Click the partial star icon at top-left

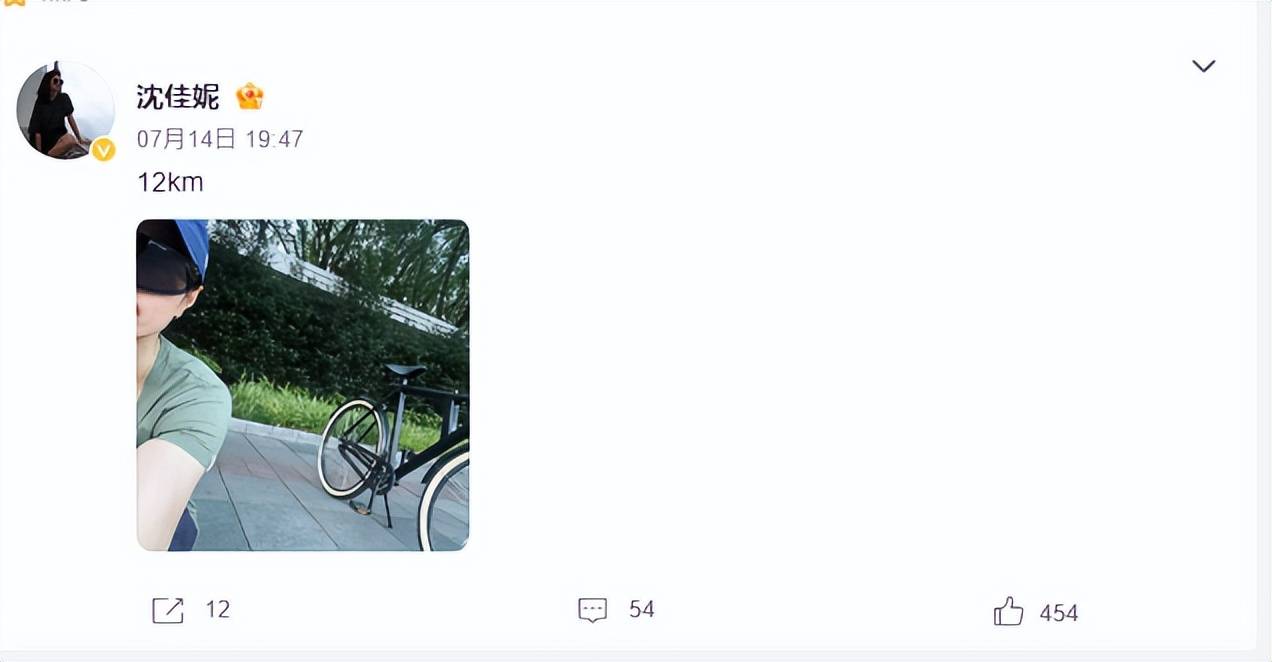point(14,3)
